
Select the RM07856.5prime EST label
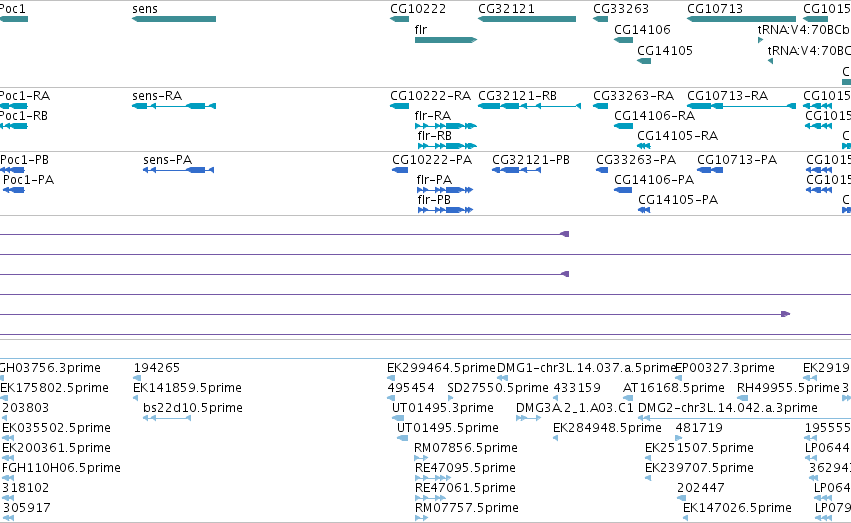point(466,448)
